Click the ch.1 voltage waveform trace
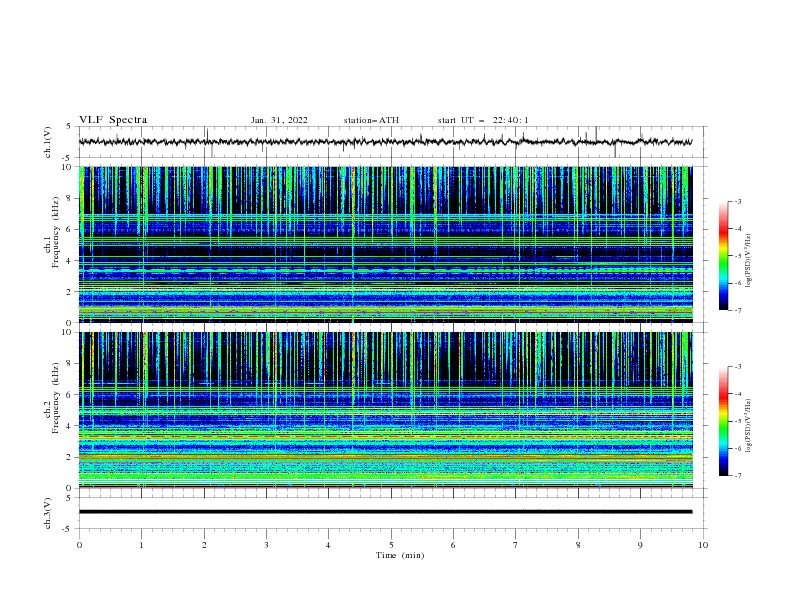The height and width of the screenshot is (612, 792). click(x=385, y=142)
